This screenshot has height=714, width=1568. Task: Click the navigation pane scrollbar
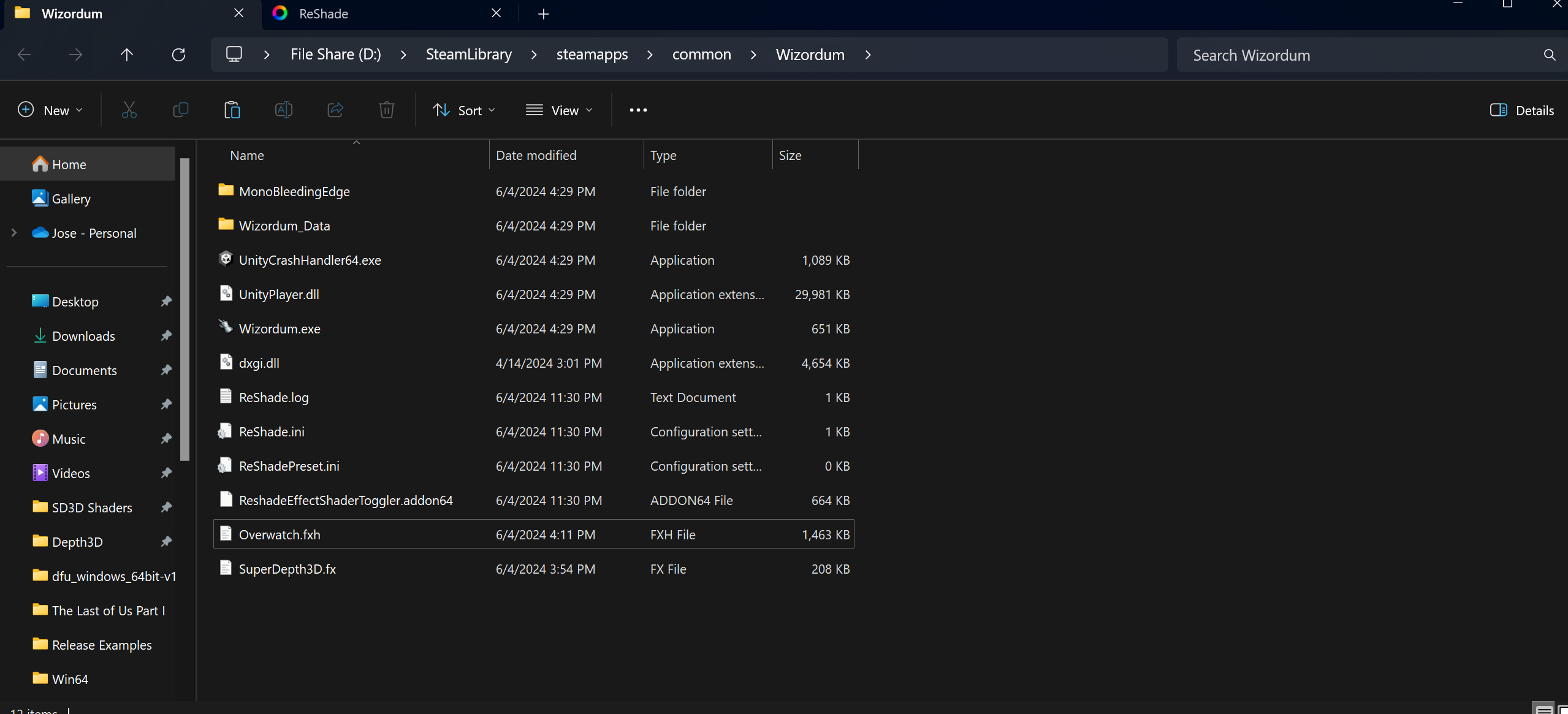185,309
